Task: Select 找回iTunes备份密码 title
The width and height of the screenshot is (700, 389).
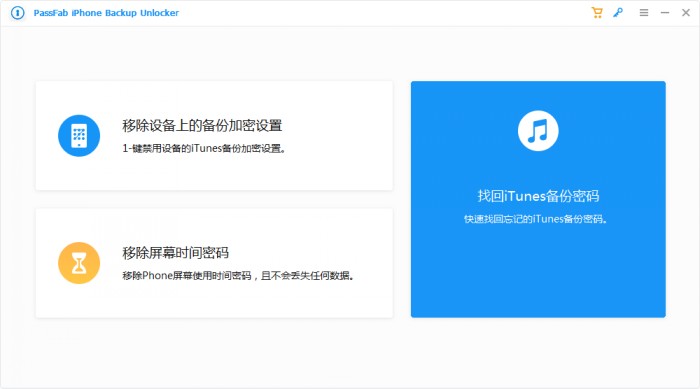Action: coord(538,196)
